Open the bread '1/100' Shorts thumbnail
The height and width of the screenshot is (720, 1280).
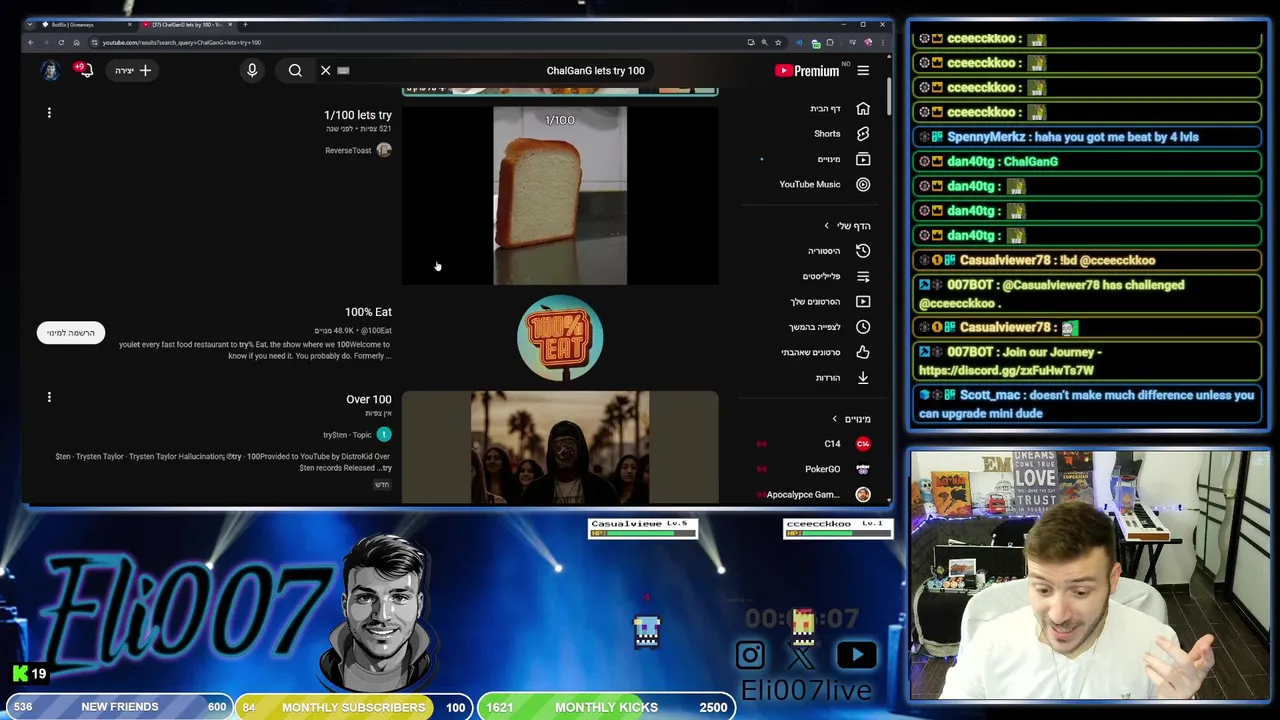click(x=560, y=195)
